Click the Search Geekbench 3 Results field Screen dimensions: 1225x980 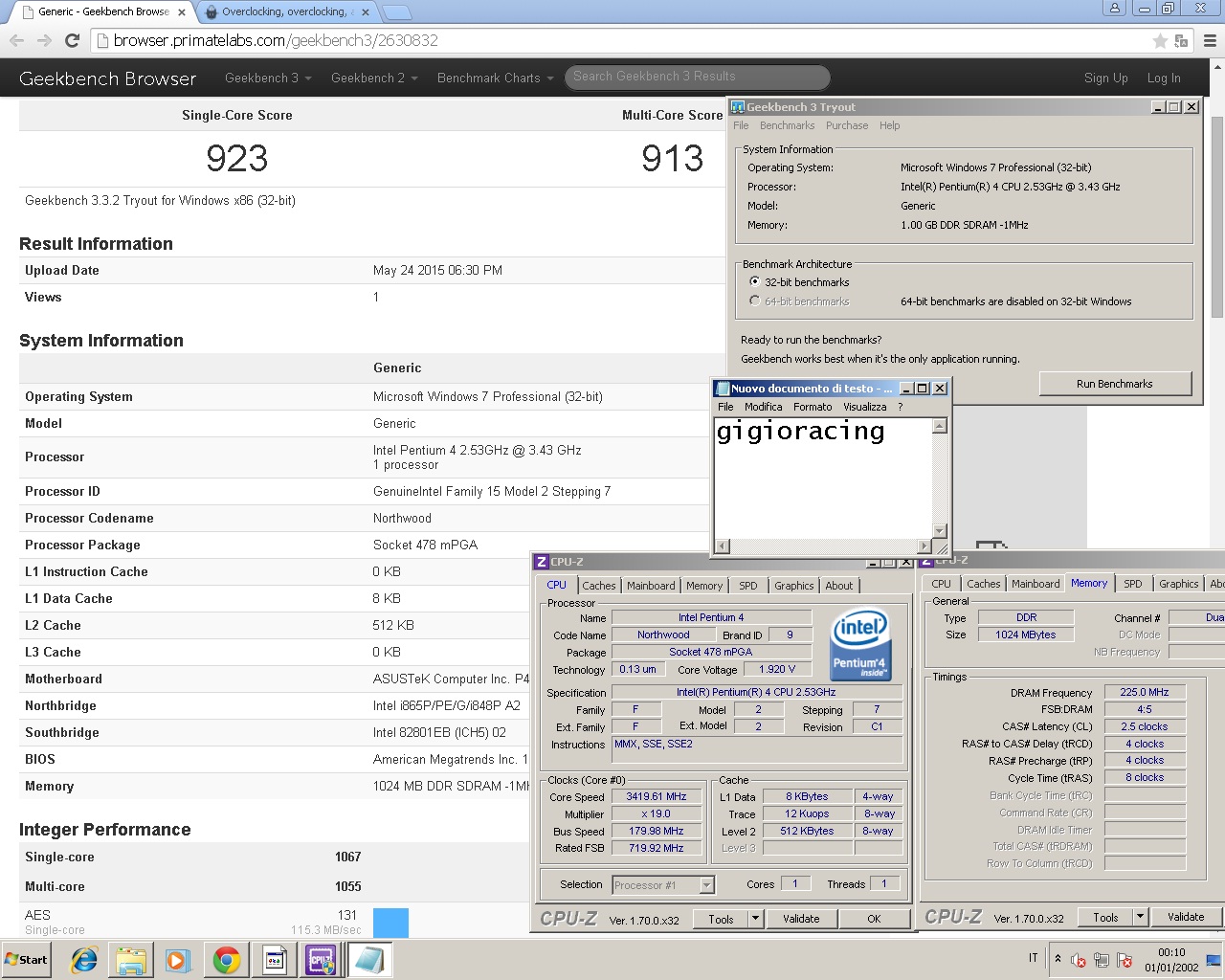tap(697, 77)
